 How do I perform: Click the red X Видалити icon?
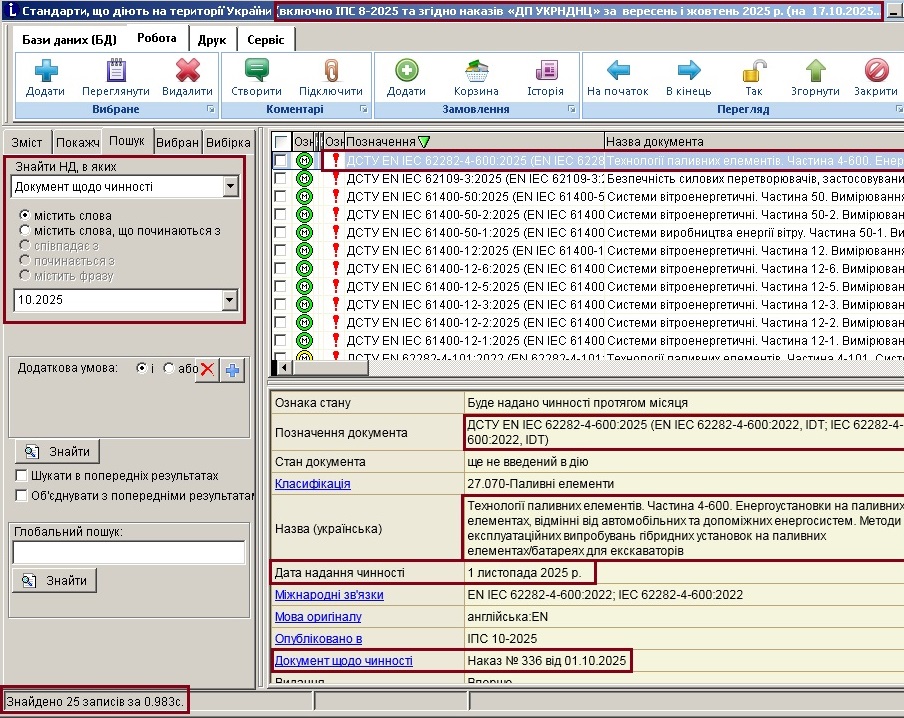pos(187,72)
